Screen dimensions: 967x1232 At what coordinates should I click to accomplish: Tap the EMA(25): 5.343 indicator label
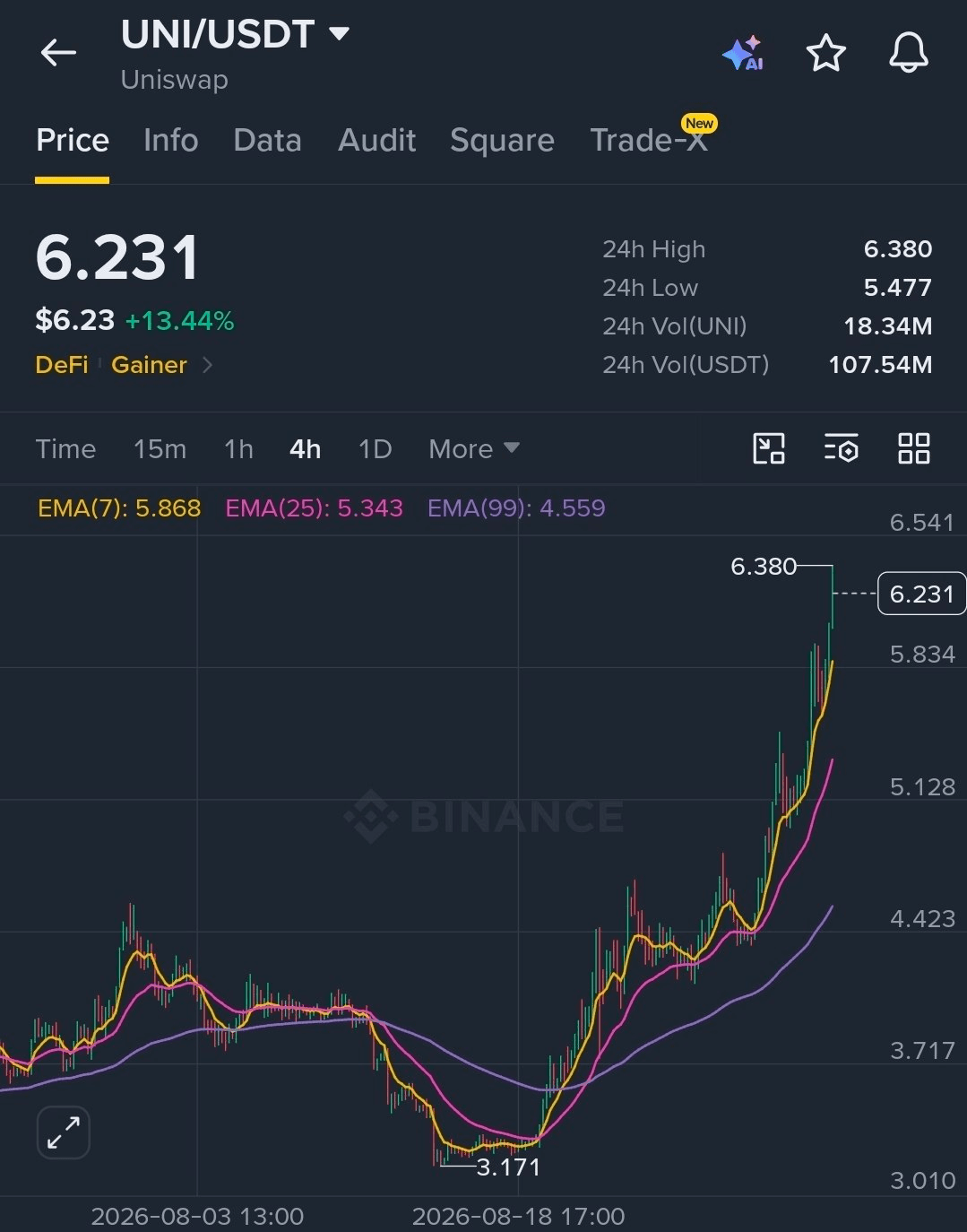point(314,508)
